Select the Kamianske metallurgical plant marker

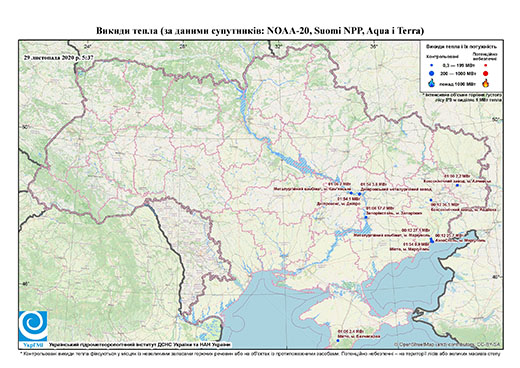click(351, 193)
